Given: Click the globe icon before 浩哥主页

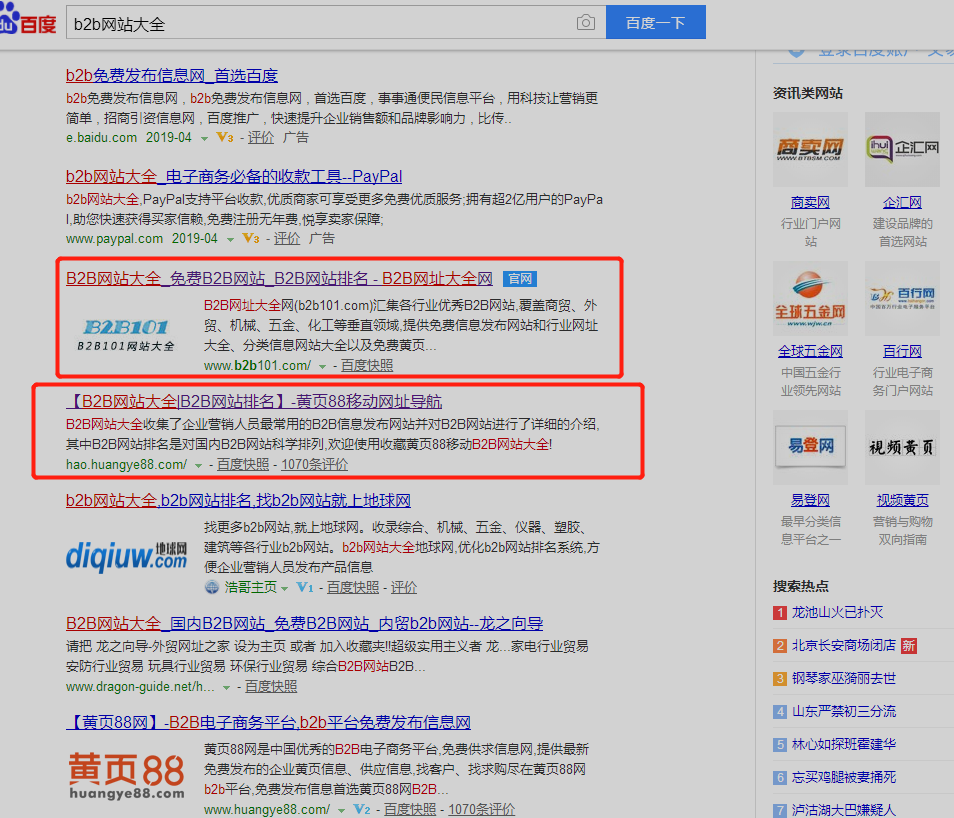Looking at the screenshot, I should (x=212, y=587).
